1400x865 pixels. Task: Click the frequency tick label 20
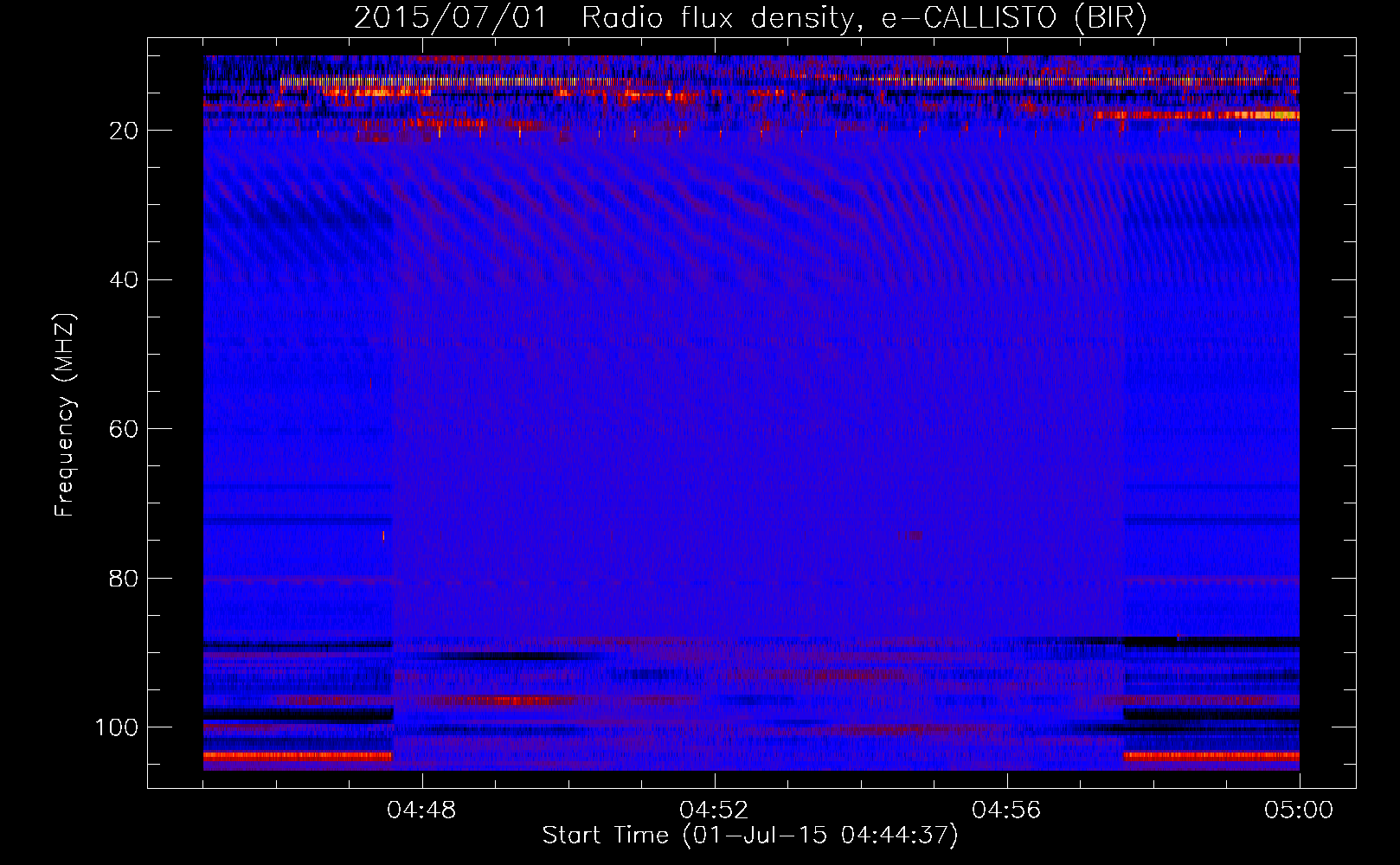[125, 131]
